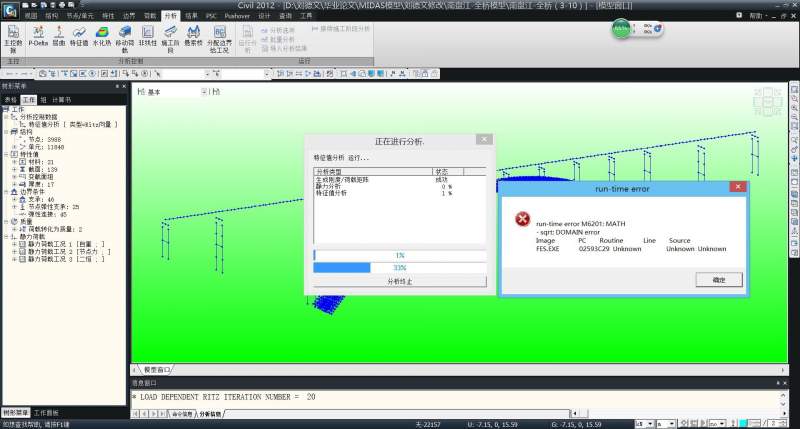
Task: Switch to 工作面板 tab at bottom left
Action: [46, 413]
